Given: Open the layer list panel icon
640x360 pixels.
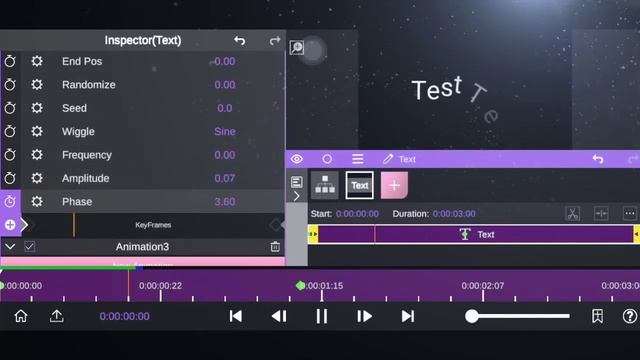Looking at the screenshot, I should 297,182.
